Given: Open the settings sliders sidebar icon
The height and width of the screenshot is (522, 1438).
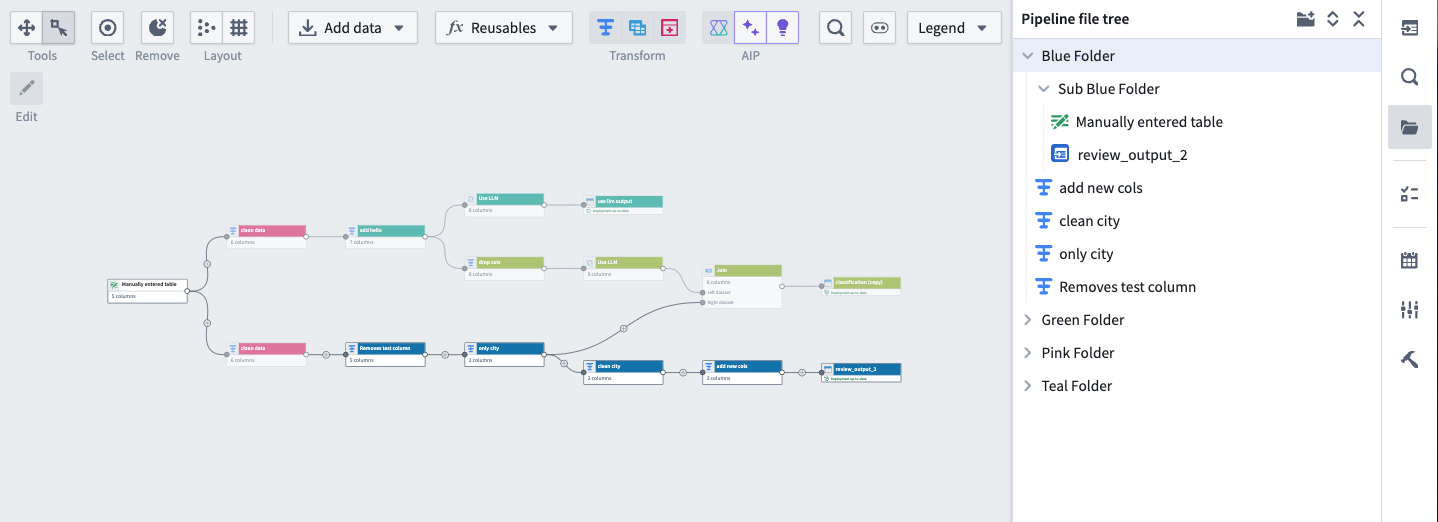Looking at the screenshot, I should [1409, 310].
